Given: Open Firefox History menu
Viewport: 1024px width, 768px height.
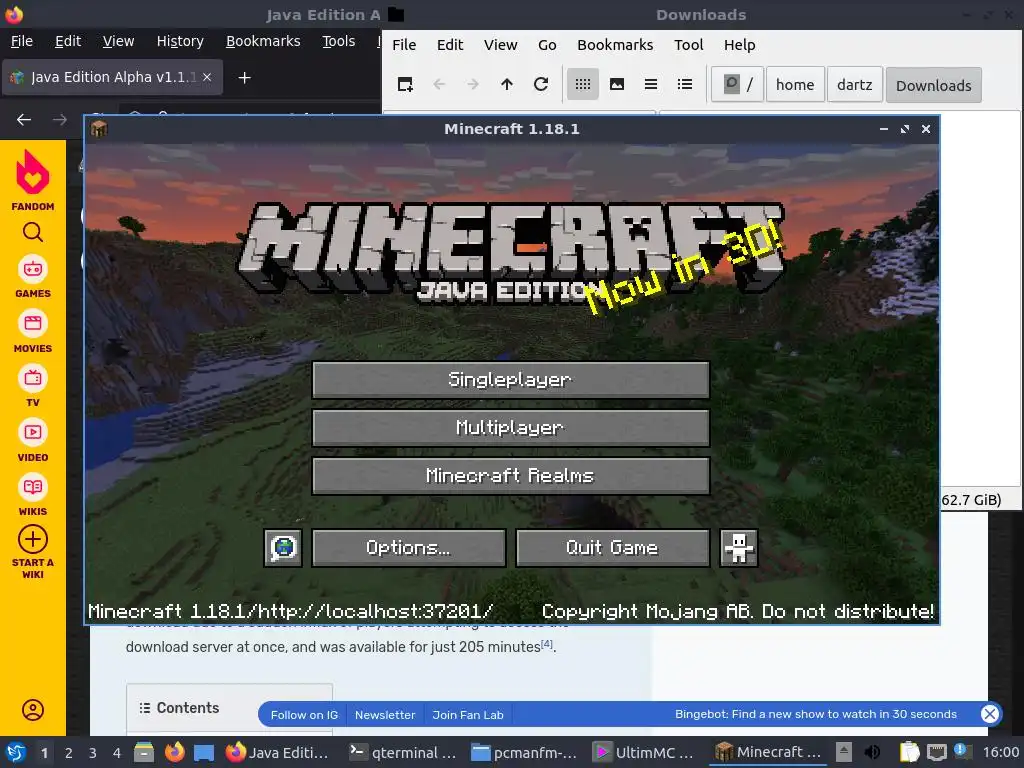Looking at the screenshot, I should click(180, 41).
